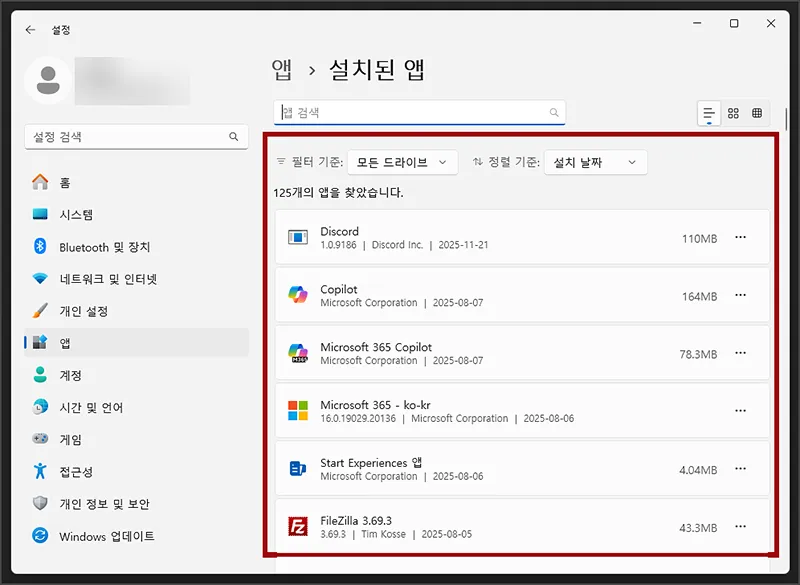Open more options for Copilot

pyautogui.click(x=740, y=295)
